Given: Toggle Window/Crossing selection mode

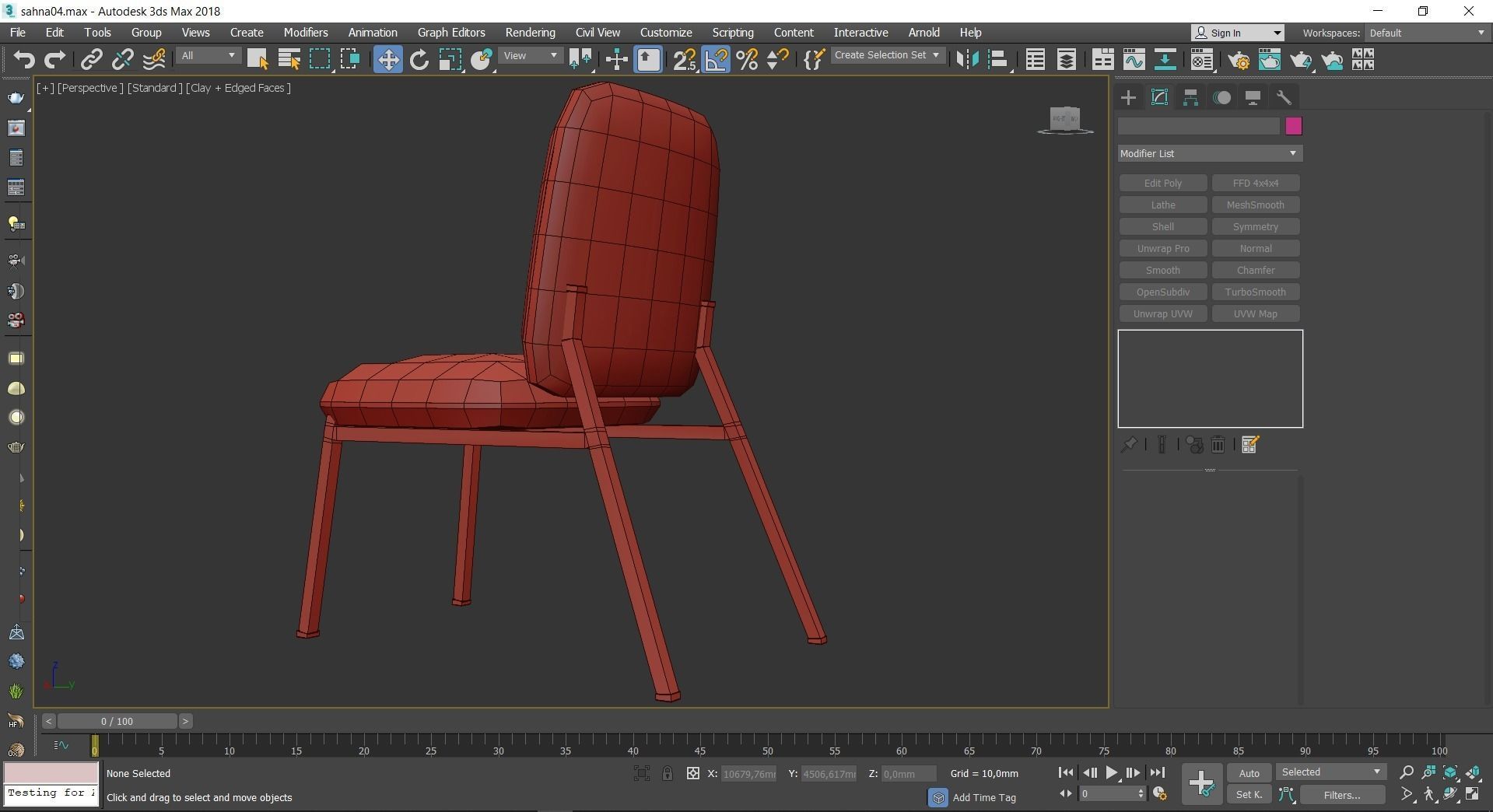Looking at the screenshot, I should coord(350,60).
